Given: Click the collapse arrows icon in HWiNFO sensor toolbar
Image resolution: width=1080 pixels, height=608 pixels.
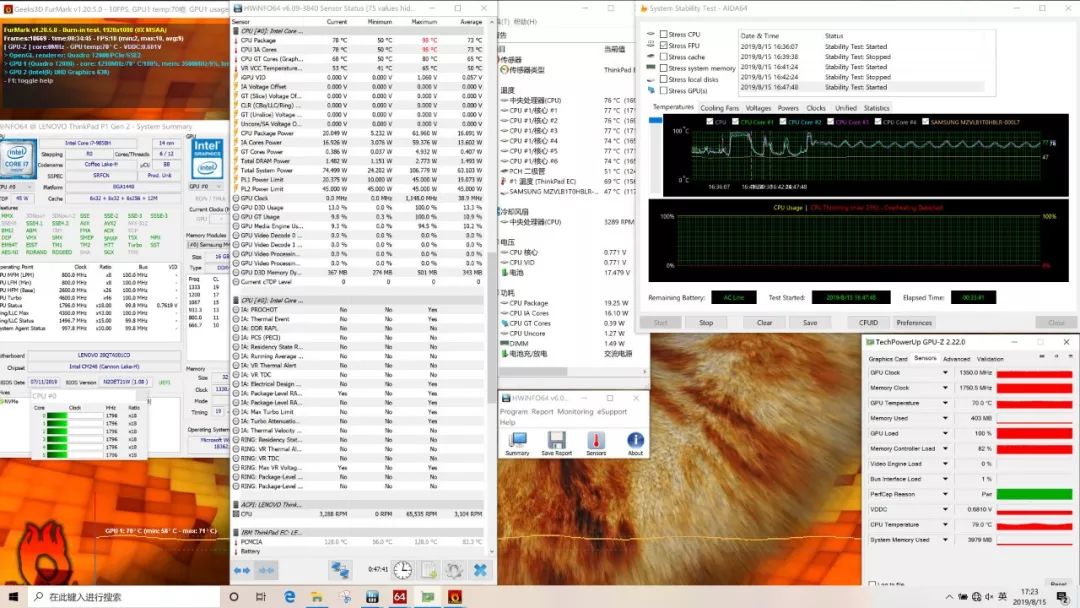Looking at the screenshot, I should pos(266,570).
